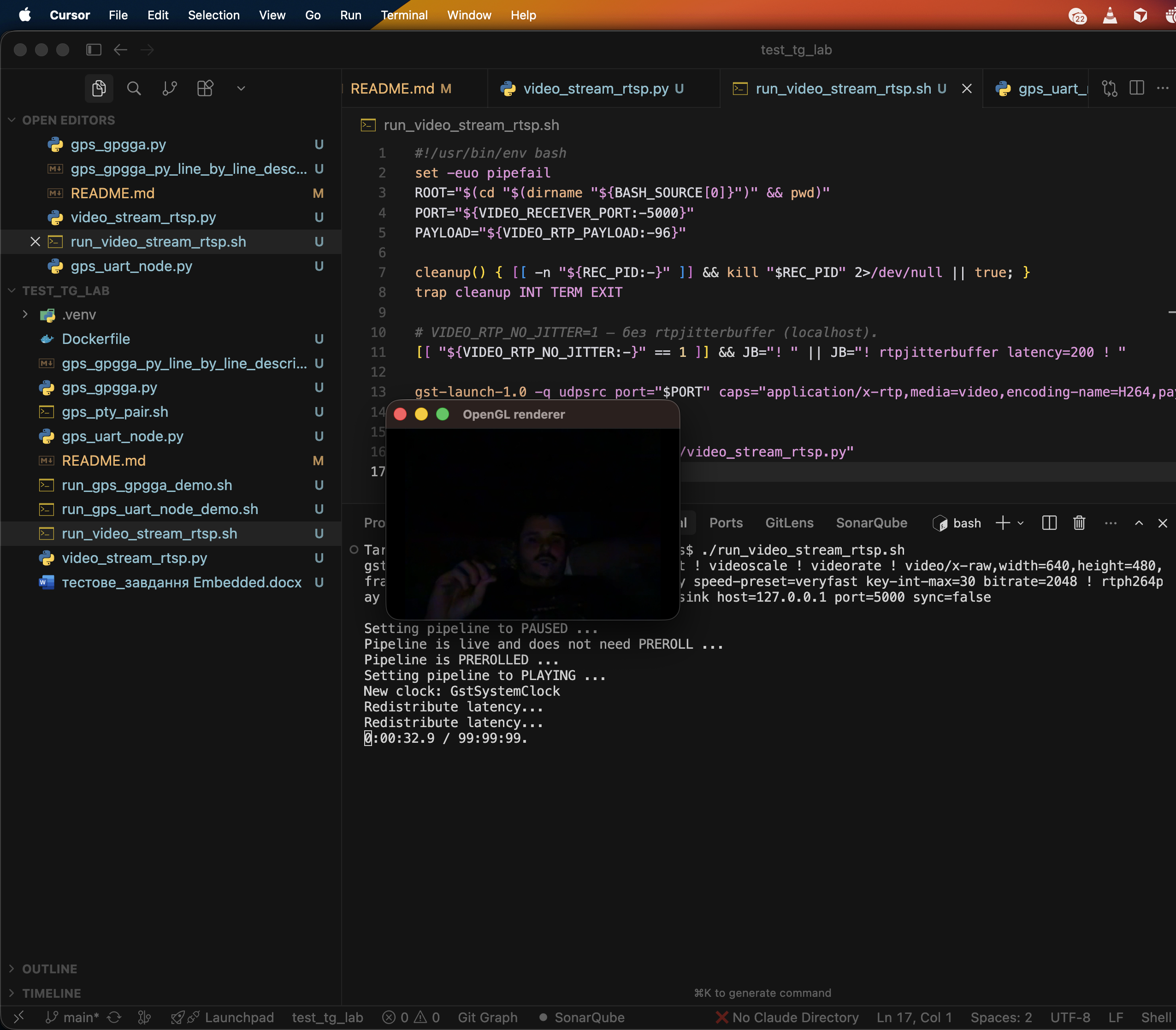This screenshot has height=1030, width=1176.
Task: Maximize the panel with the up chevron
Action: click(1139, 523)
